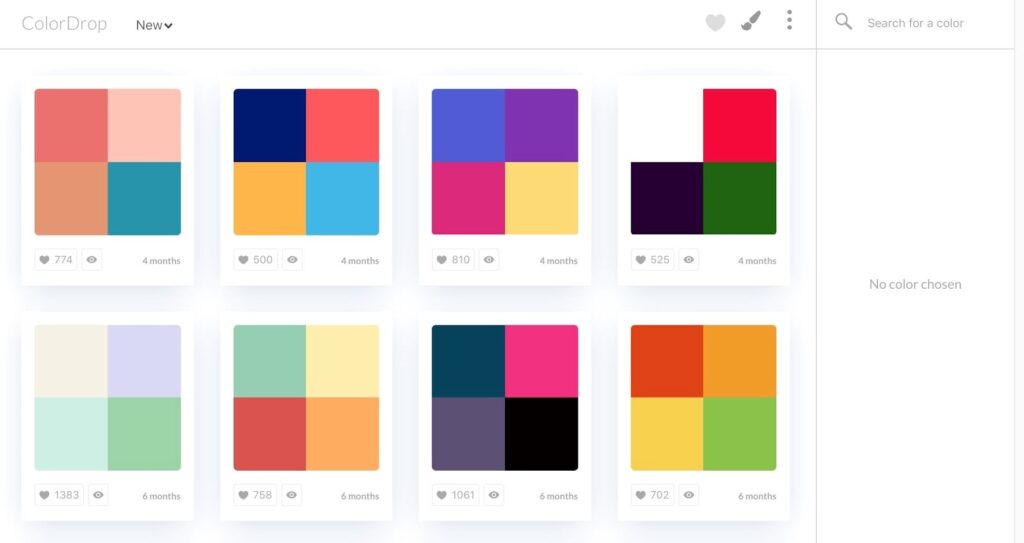Click the paintbrush icon in the header
1024x543 pixels.
tap(751, 21)
